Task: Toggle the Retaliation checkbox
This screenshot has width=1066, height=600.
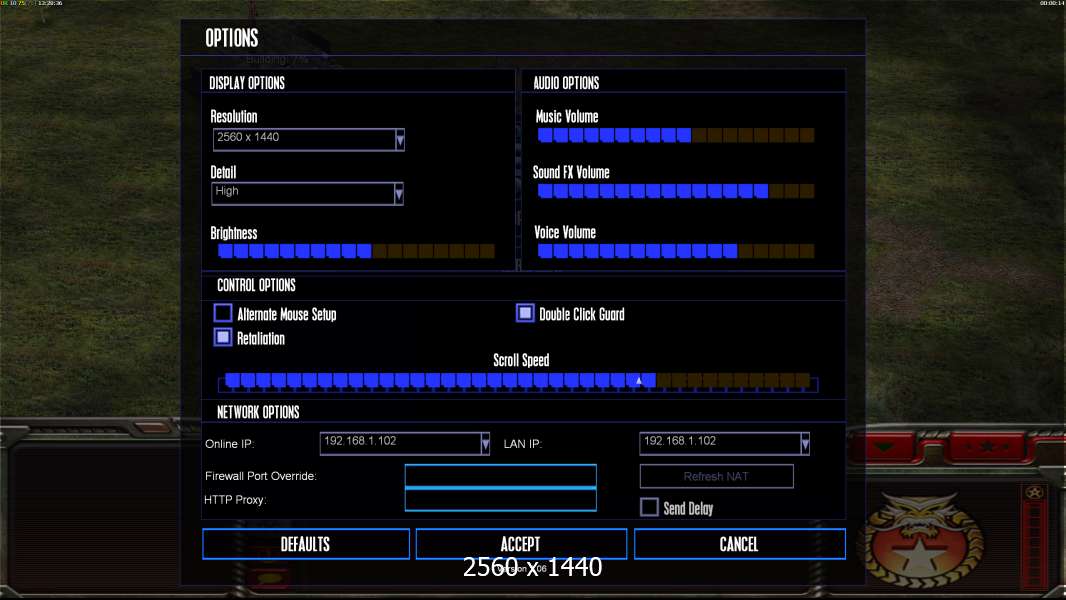Action: [223, 337]
